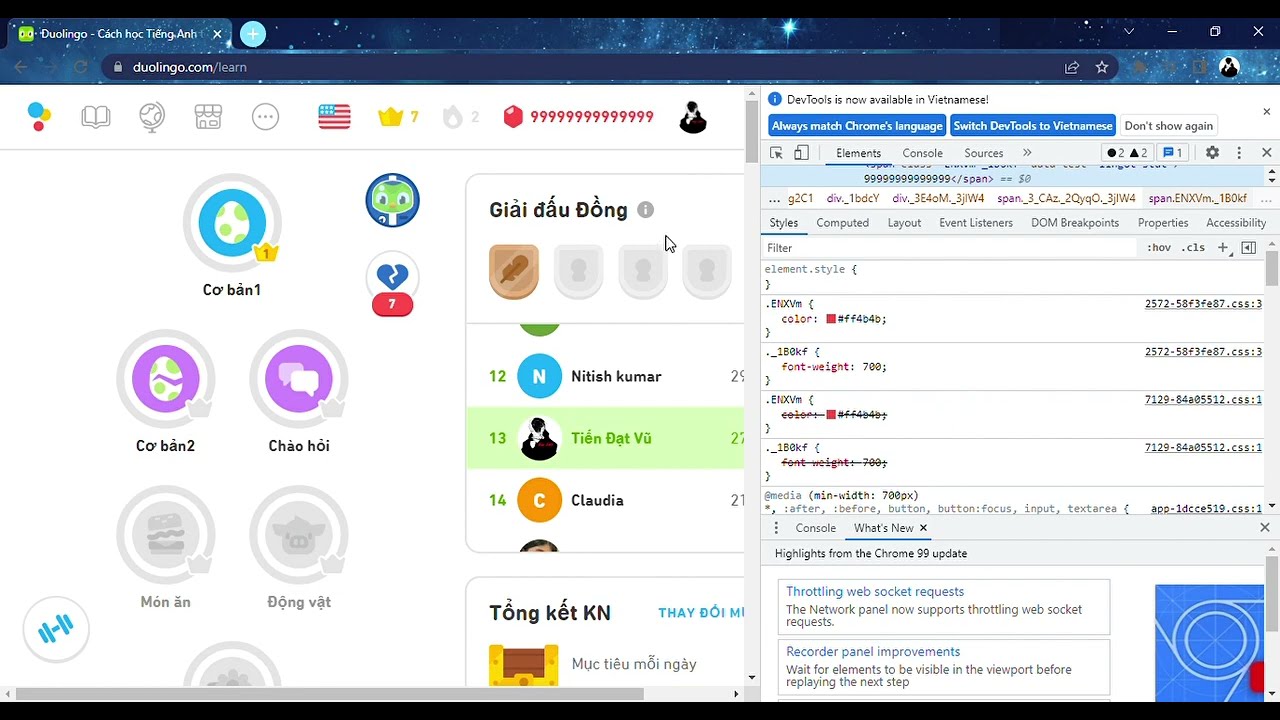
Task: Click the cracked heart icon
Action: click(x=392, y=277)
